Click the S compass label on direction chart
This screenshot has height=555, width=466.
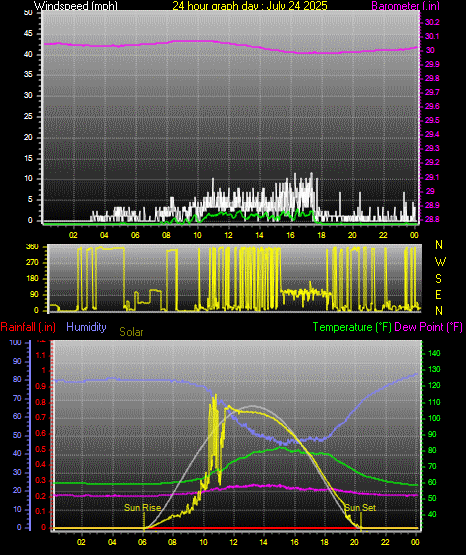pos(438,279)
